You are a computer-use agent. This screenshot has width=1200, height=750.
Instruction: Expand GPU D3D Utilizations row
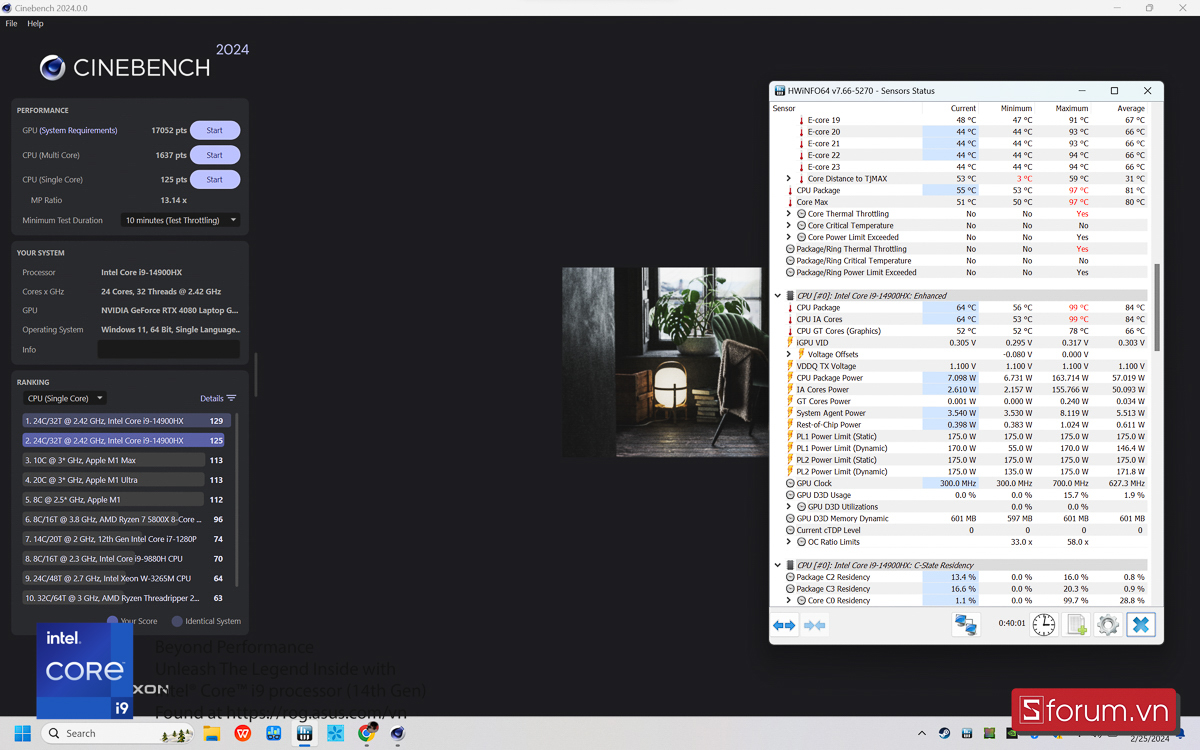tap(789, 507)
